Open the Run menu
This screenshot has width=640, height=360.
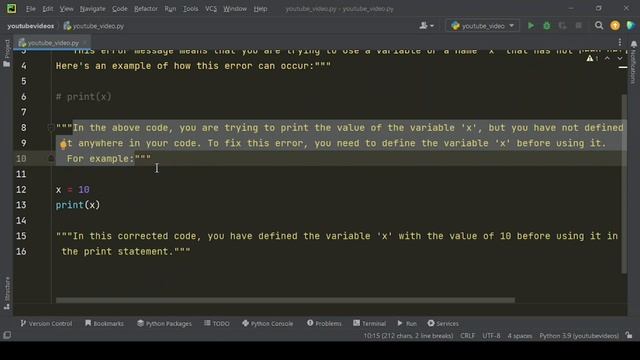point(170,9)
